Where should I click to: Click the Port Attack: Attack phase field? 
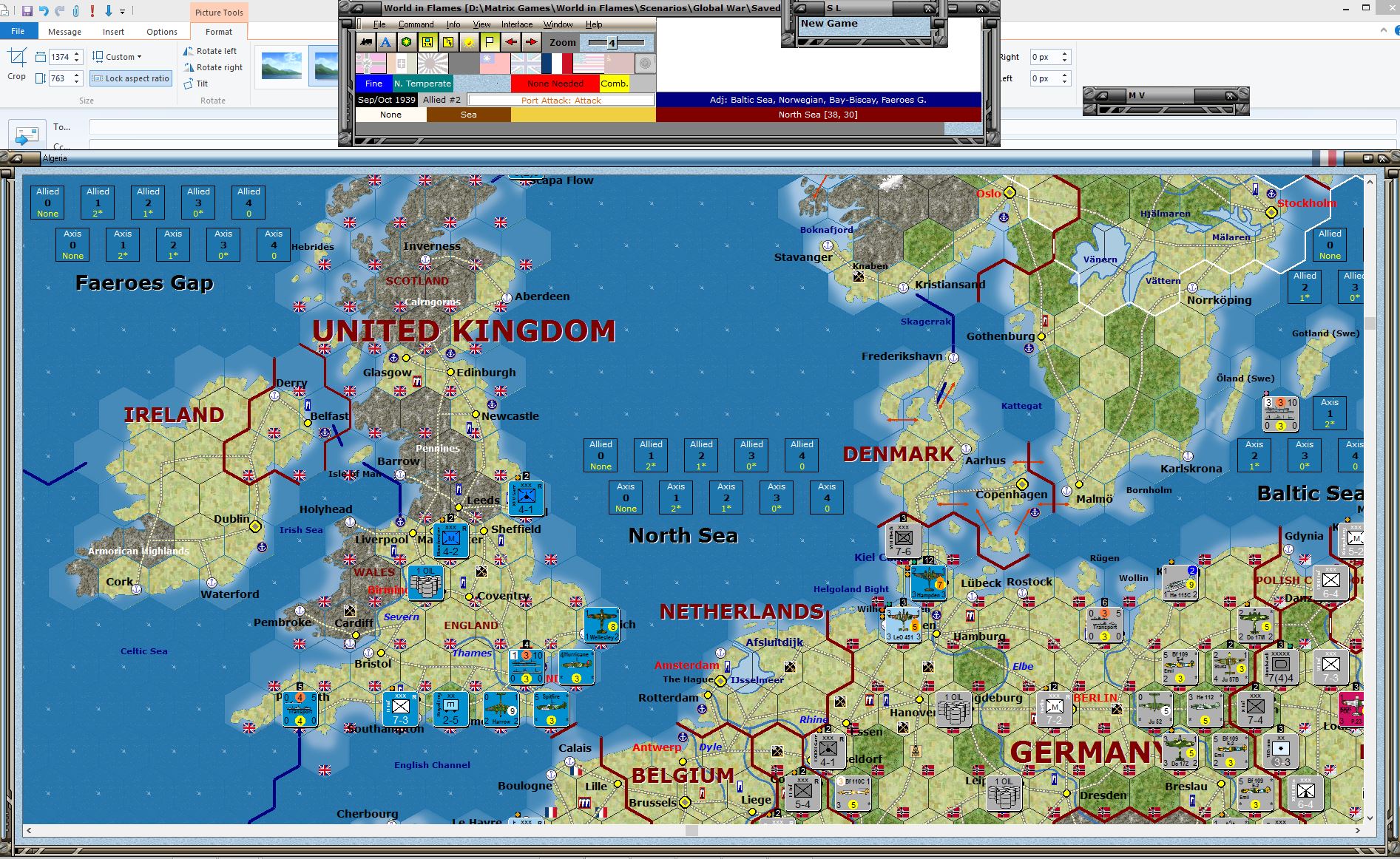click(x=561, y=101)
